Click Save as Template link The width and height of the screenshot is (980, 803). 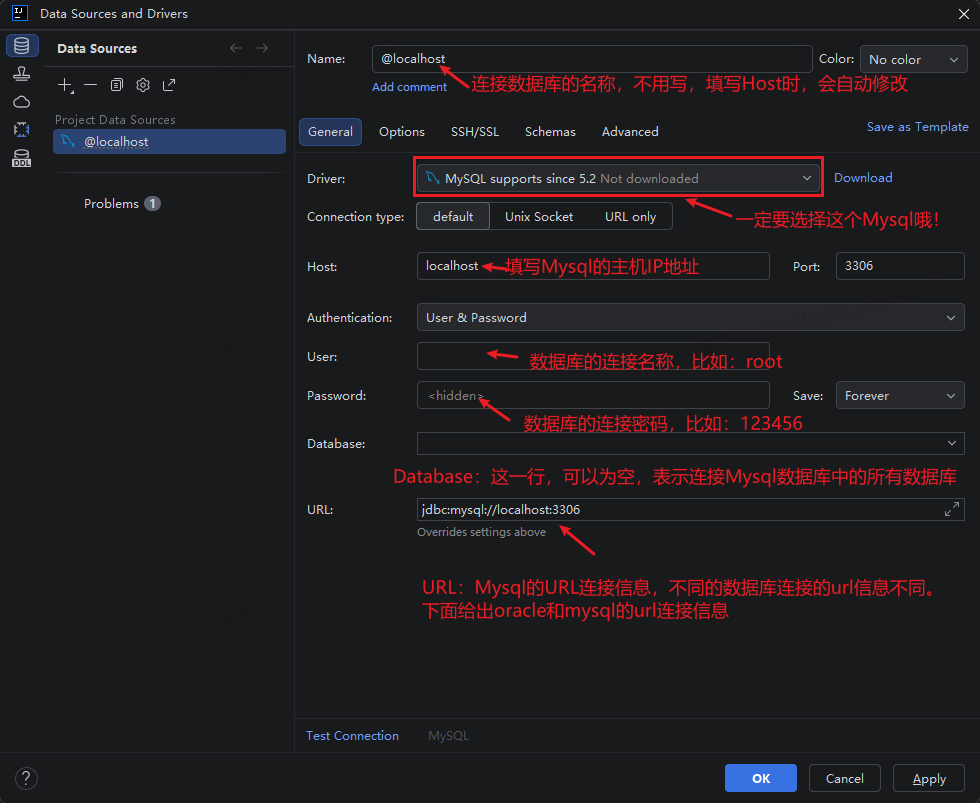[x=918, y=127]
